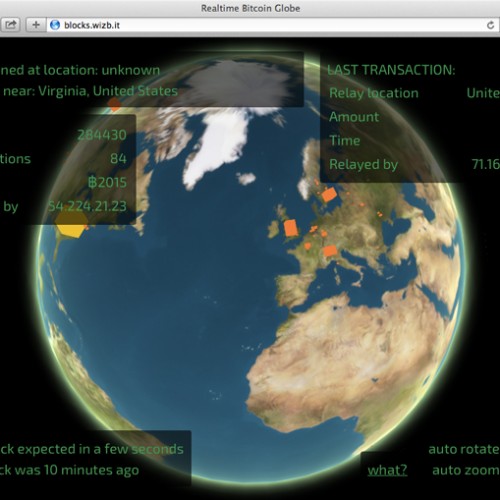Reload the page with refresh icon
Image resolution: width=500 pixels, height=500 pixels.
point(490,25)
